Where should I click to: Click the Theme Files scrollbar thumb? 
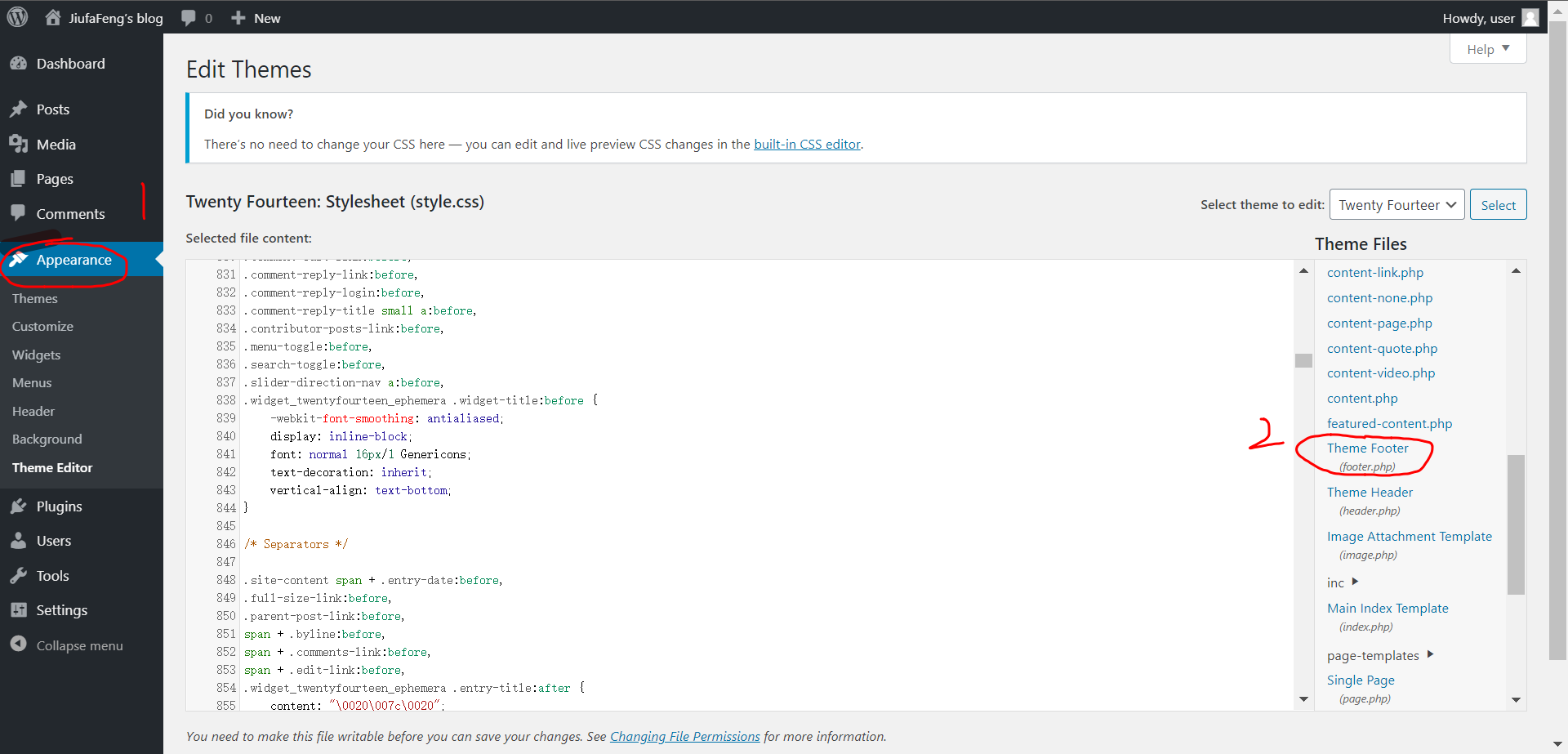tap(1516, 524)
